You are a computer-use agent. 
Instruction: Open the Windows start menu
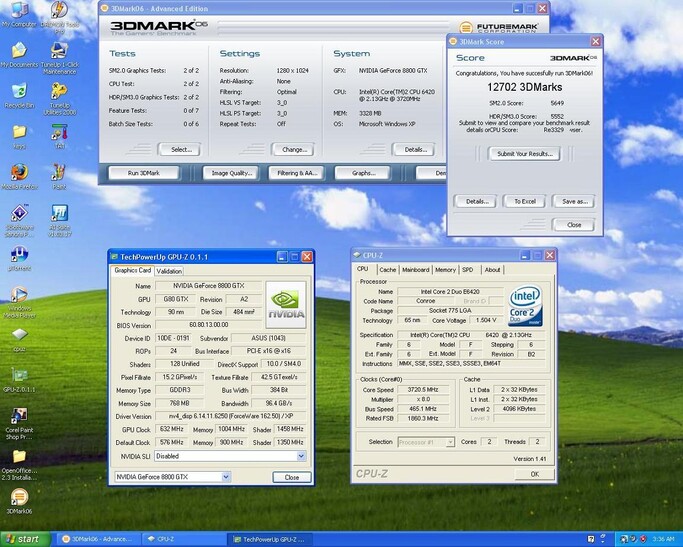[25, 539]
